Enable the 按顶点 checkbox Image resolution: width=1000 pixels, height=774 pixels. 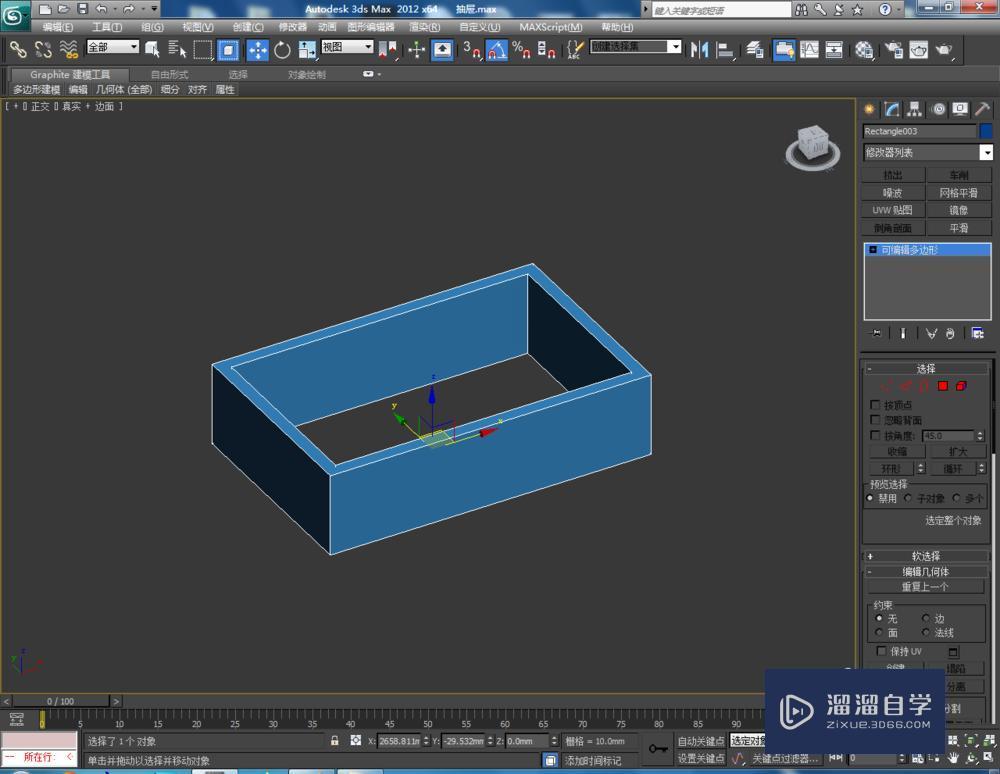point(876,405)
